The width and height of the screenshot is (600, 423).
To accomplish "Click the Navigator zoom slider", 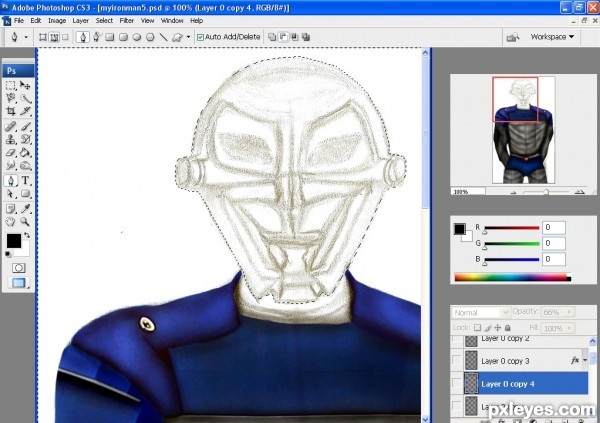I will click(546, 192).
